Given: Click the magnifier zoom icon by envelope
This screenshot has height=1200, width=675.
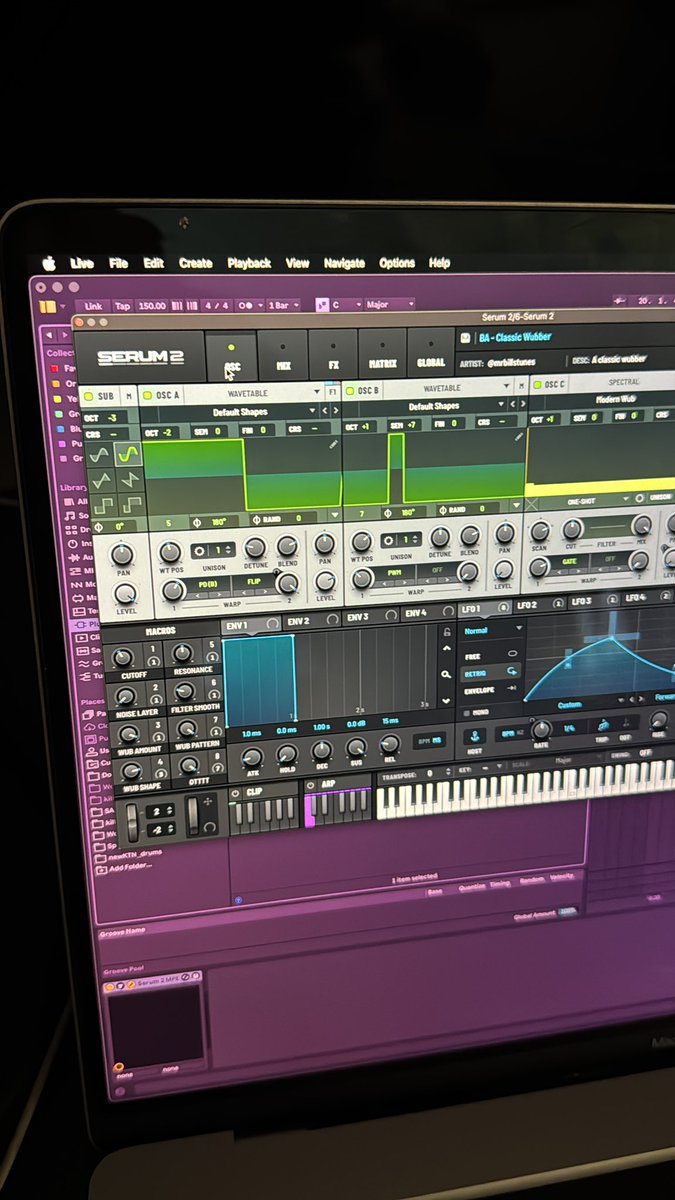Looking at the screenshot, I should pos(445,674).
